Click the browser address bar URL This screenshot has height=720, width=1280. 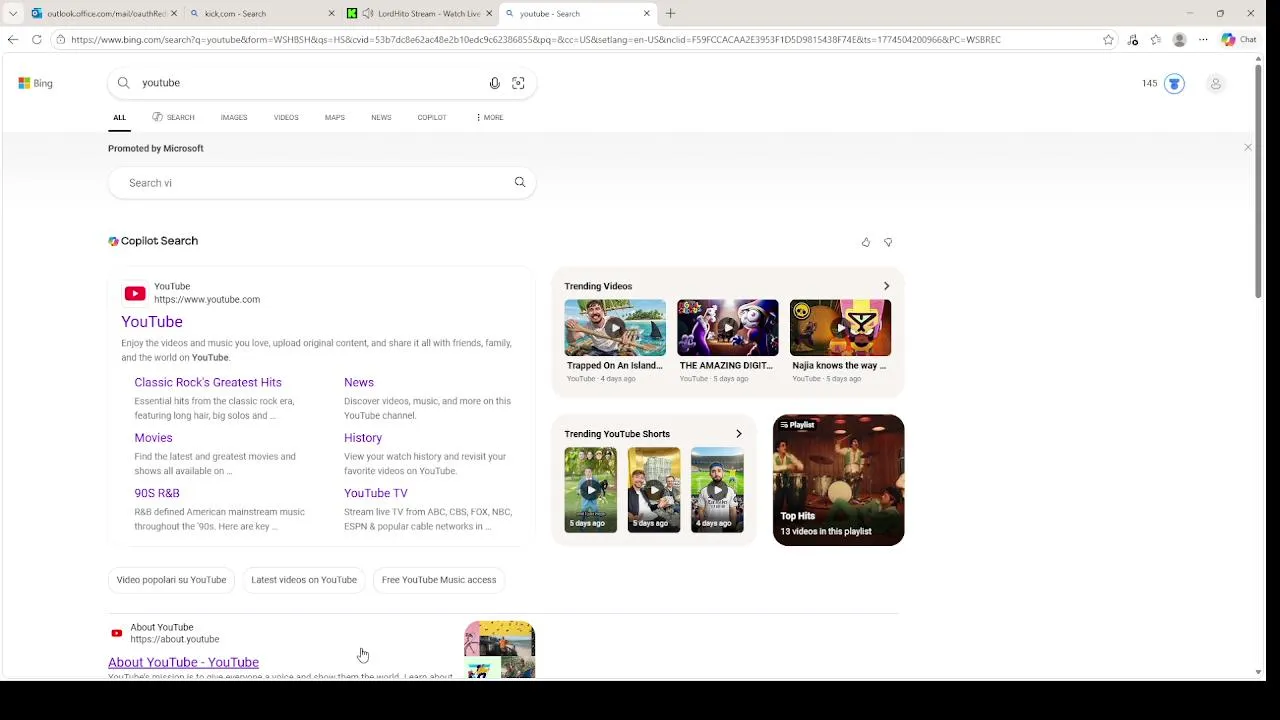tap(536, 40)
